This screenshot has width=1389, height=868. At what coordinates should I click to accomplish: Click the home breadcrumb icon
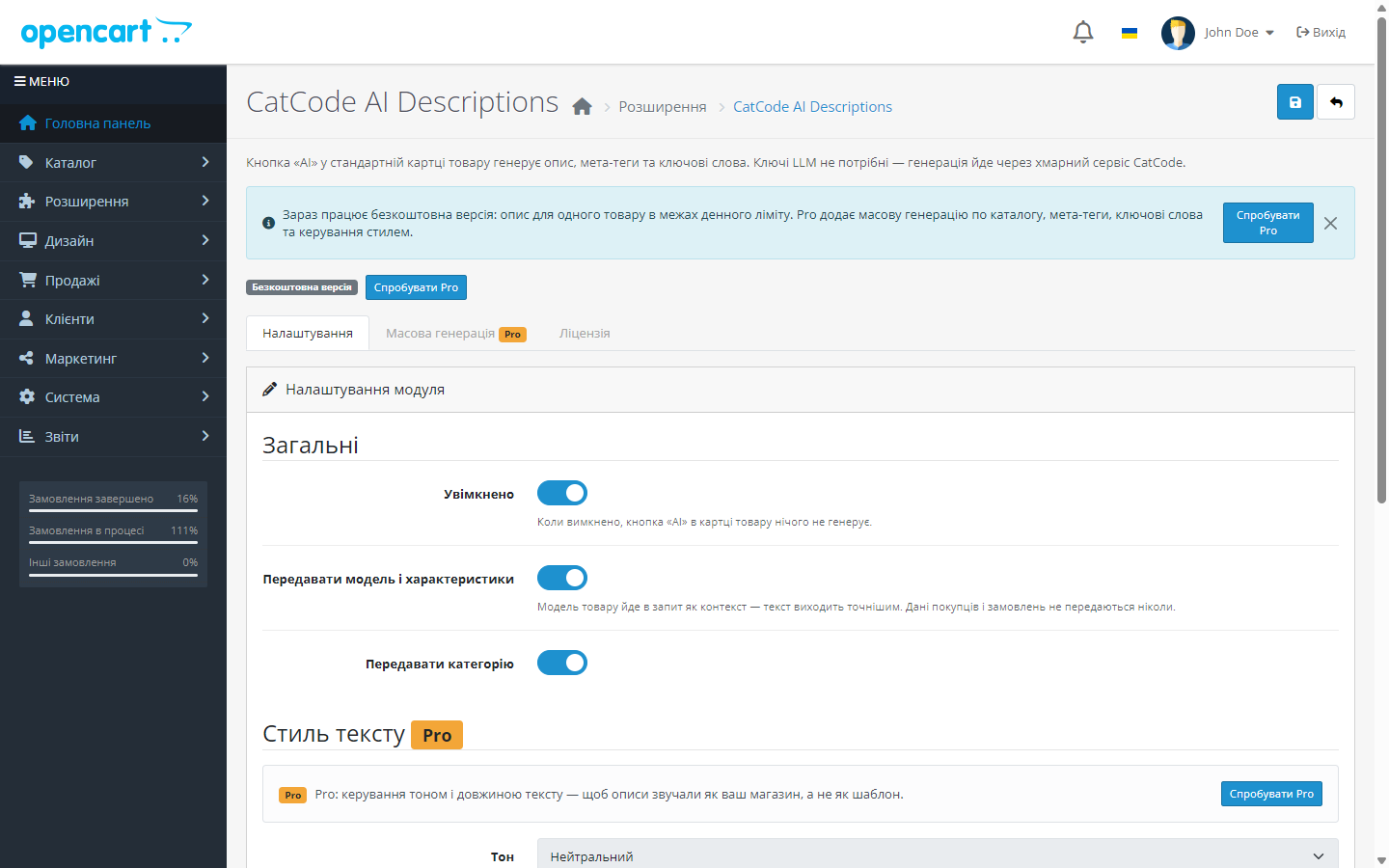582,106
